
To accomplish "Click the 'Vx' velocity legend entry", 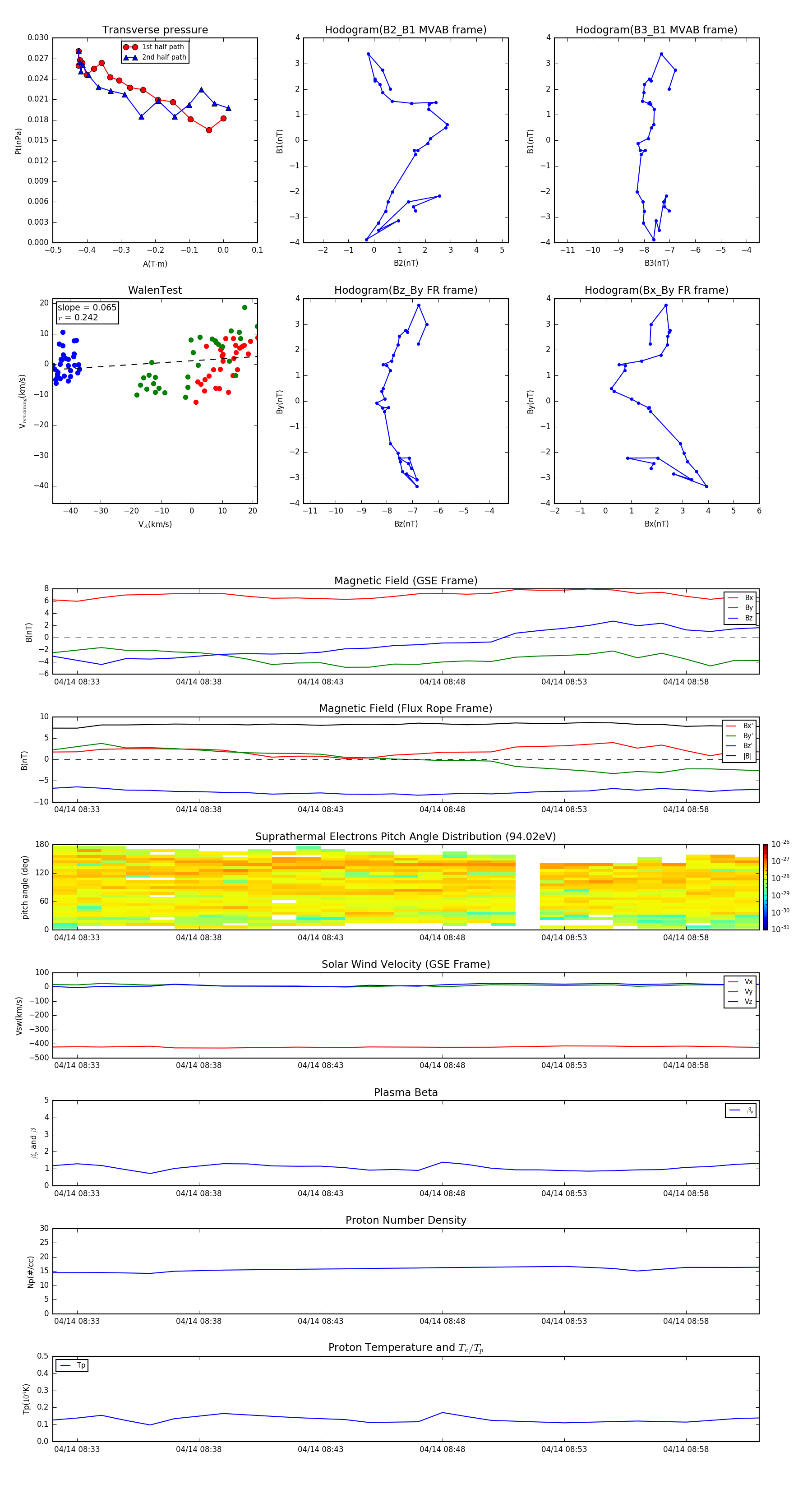I will (740, 981).
